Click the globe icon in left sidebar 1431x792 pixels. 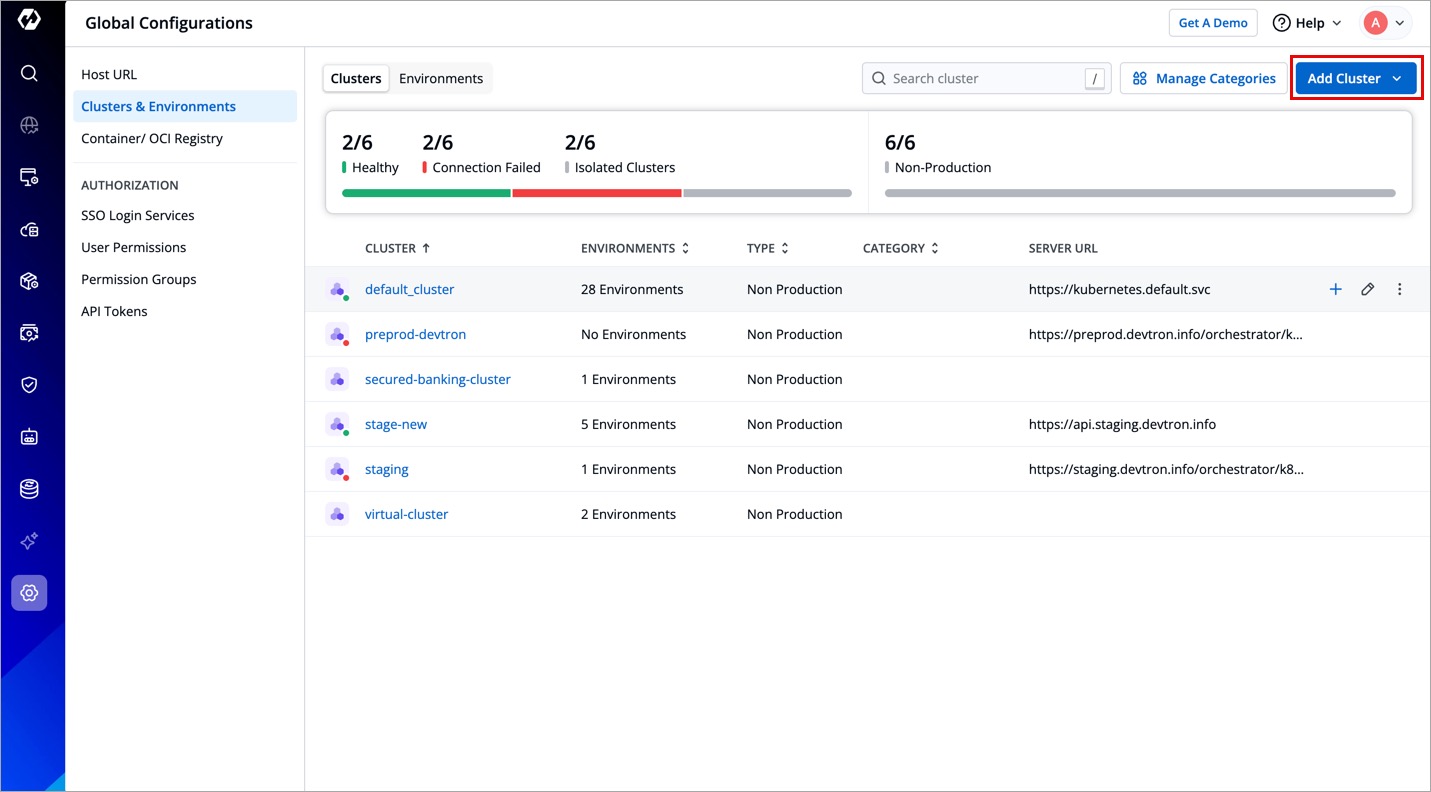coord(29,125)
